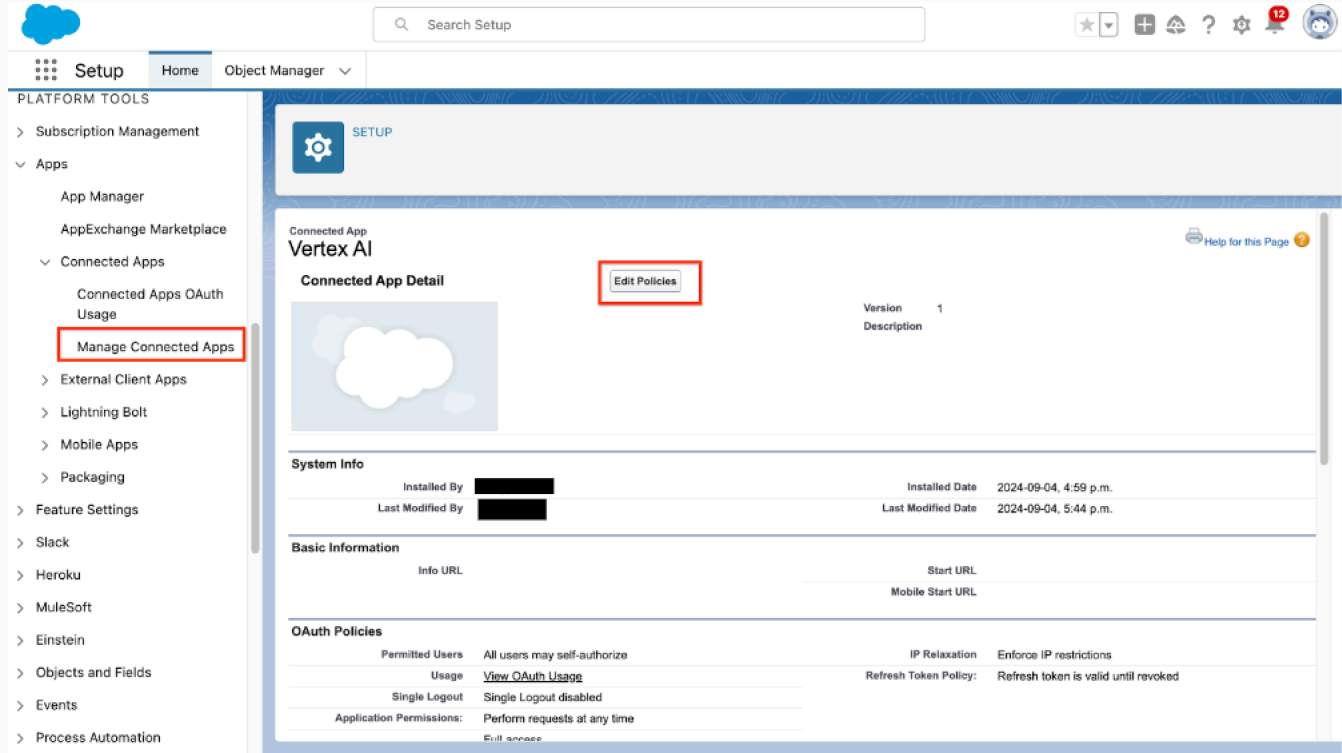The image size is (1342, 753).
Task: Print using the printer icon
Action: [x=1194, y=235]
